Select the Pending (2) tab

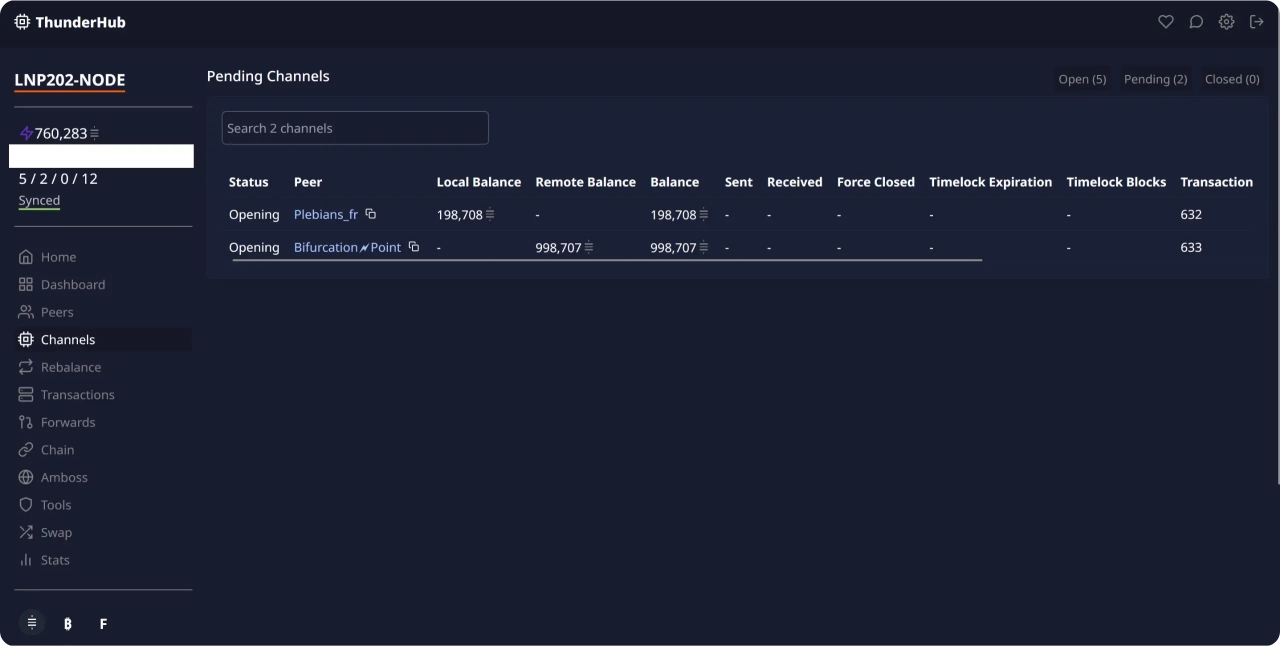[1155, 79]
